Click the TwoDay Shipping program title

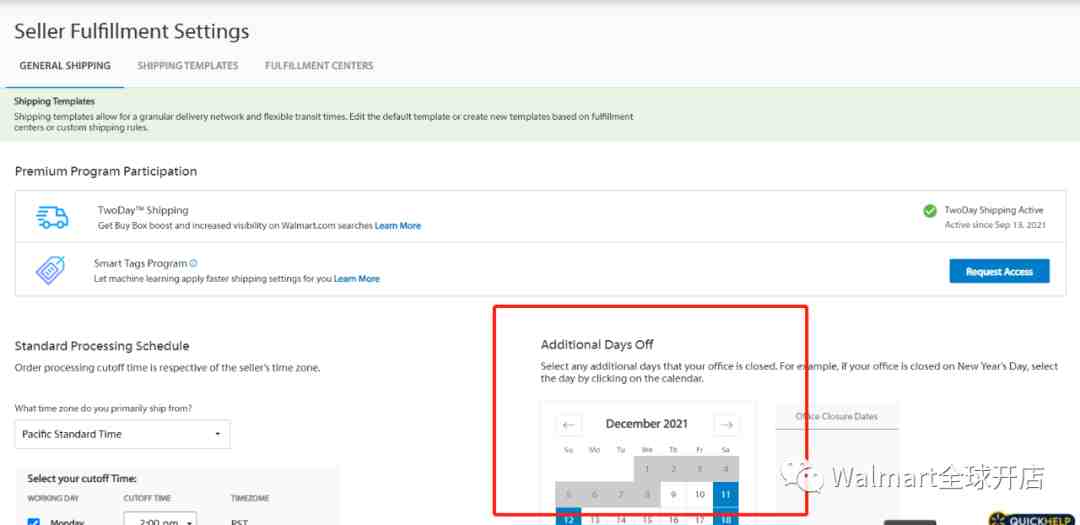(x=143, y=210)
